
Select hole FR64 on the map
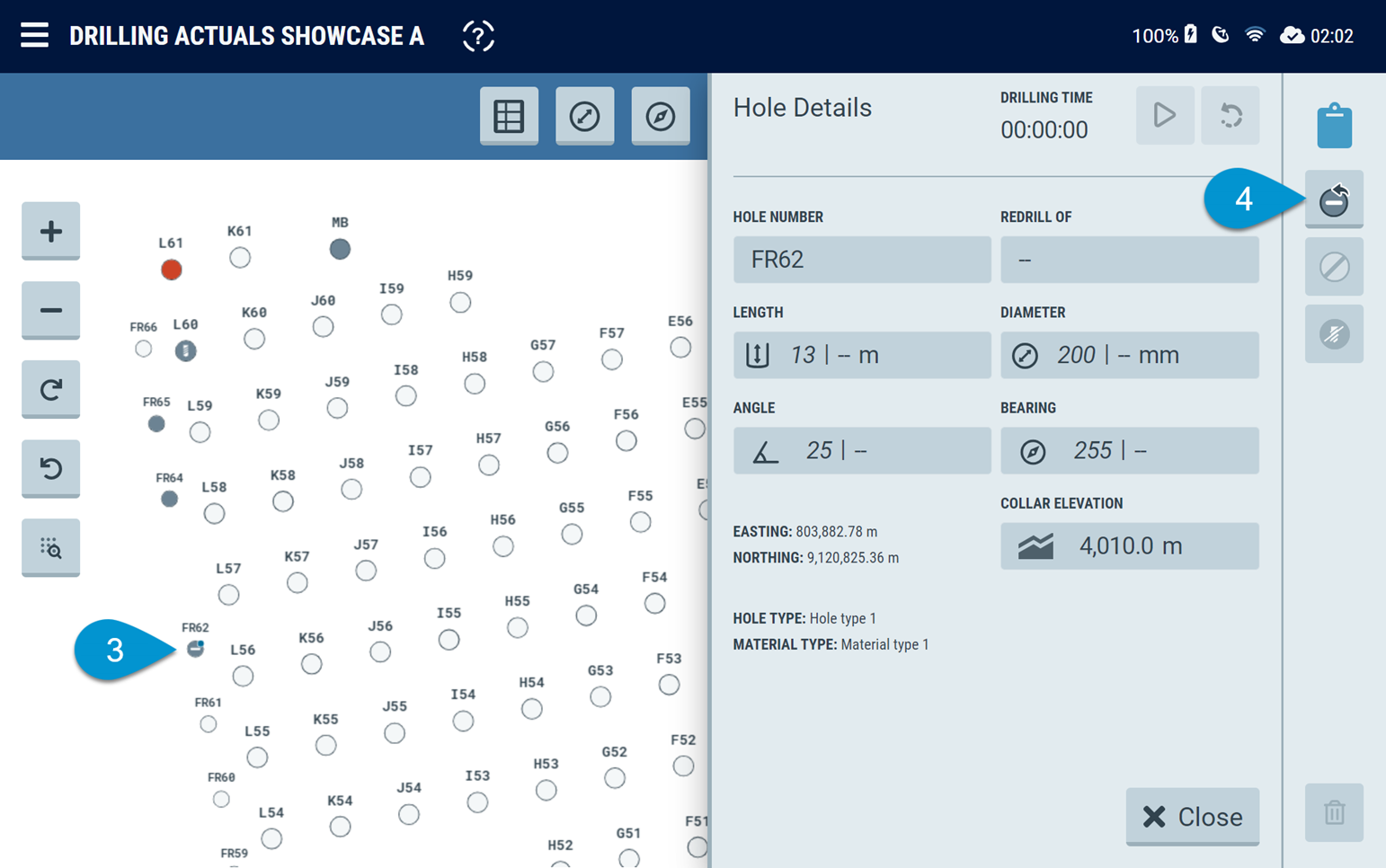[169, 499]
